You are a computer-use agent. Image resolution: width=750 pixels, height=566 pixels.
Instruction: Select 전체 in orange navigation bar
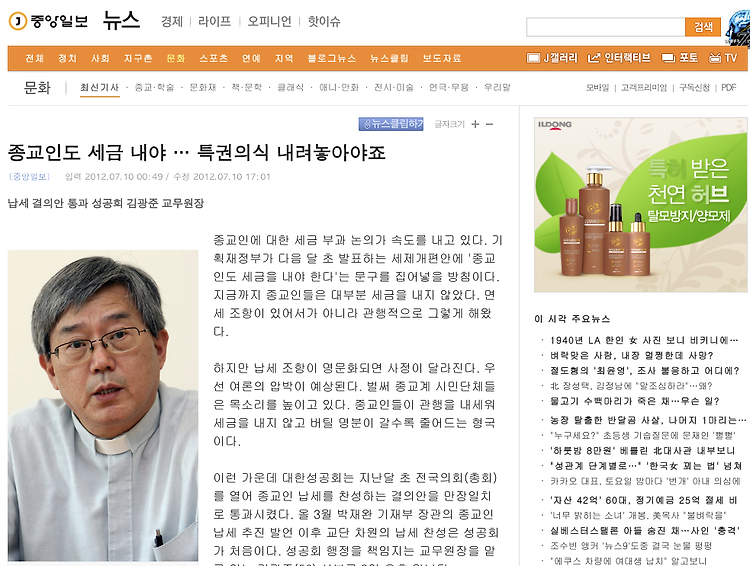tap(34, 58)
